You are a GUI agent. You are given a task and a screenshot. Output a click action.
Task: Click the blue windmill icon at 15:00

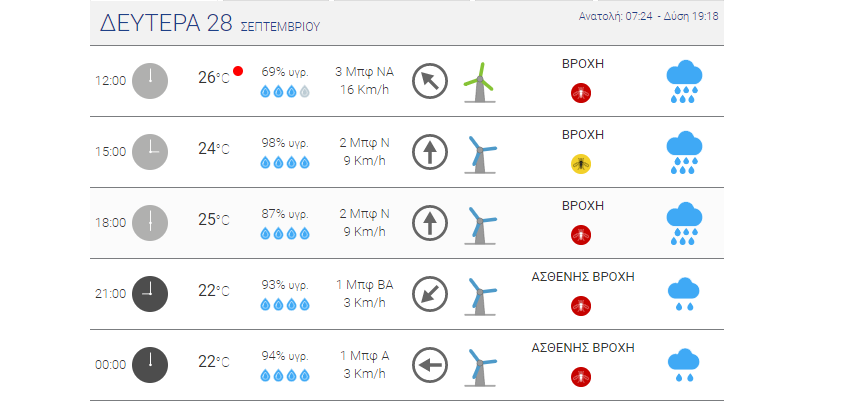pyautogui.click(x=481, y=154)
